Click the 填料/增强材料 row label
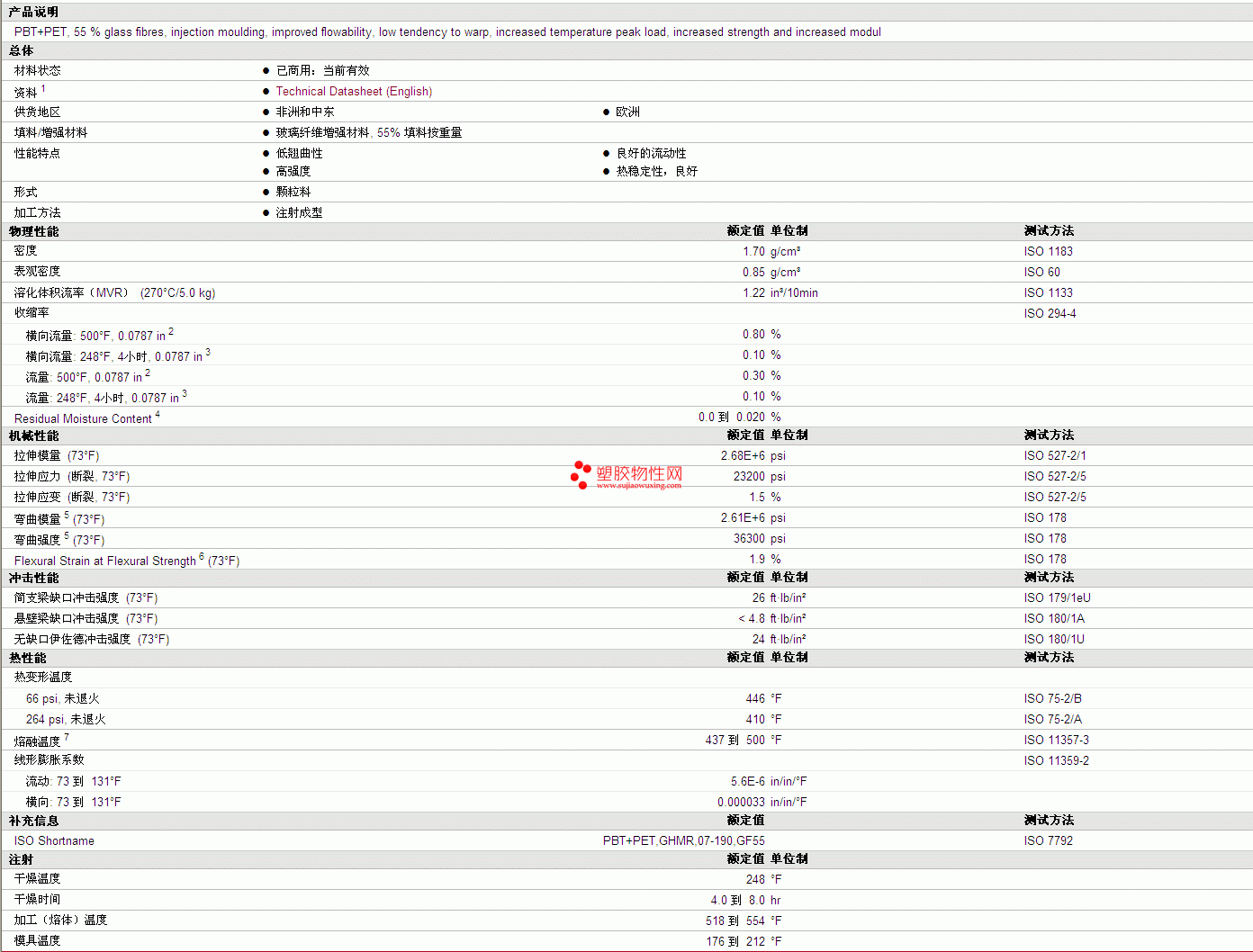 [51, 132]
